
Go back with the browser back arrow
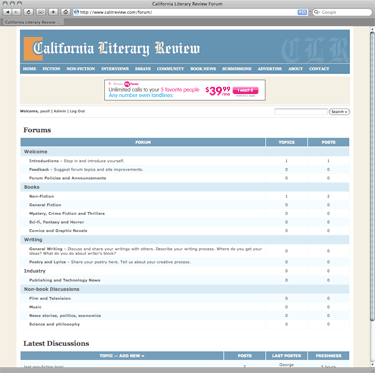pos(7,12)
